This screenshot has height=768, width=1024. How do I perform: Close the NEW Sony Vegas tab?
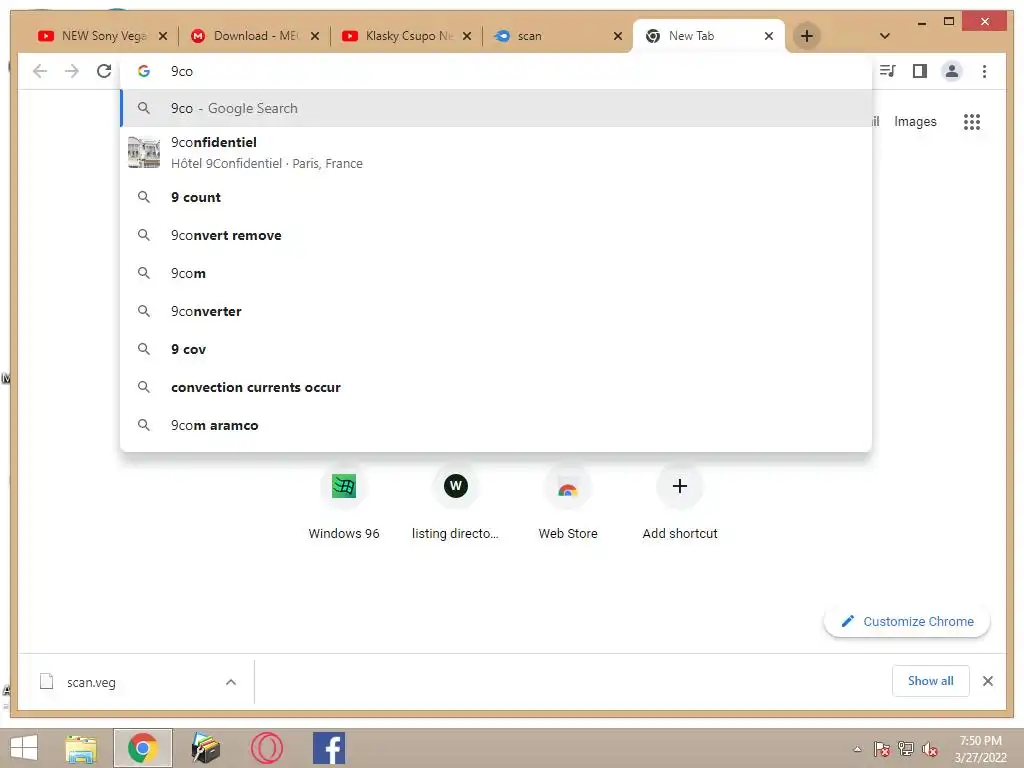pos(163,37)
